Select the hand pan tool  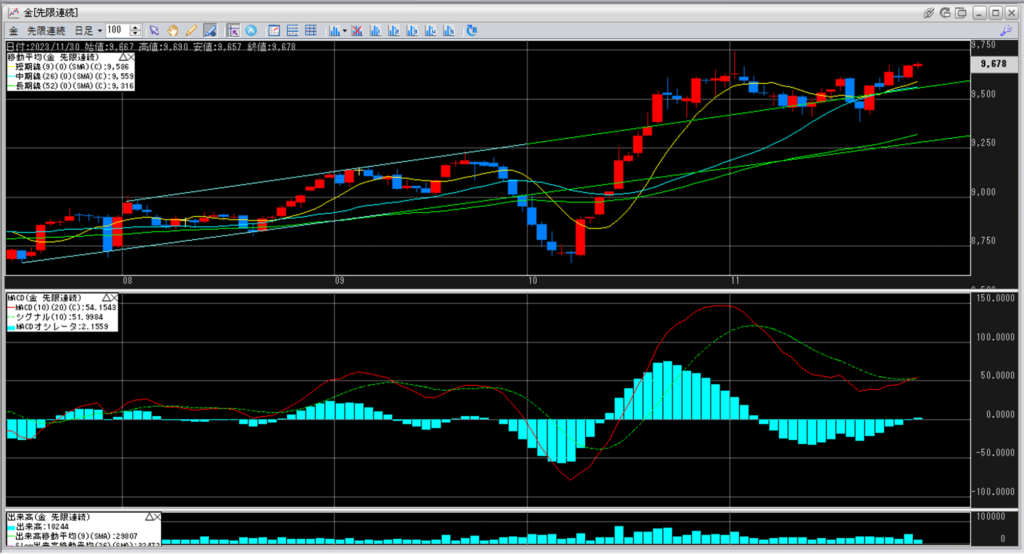point(172,31)
